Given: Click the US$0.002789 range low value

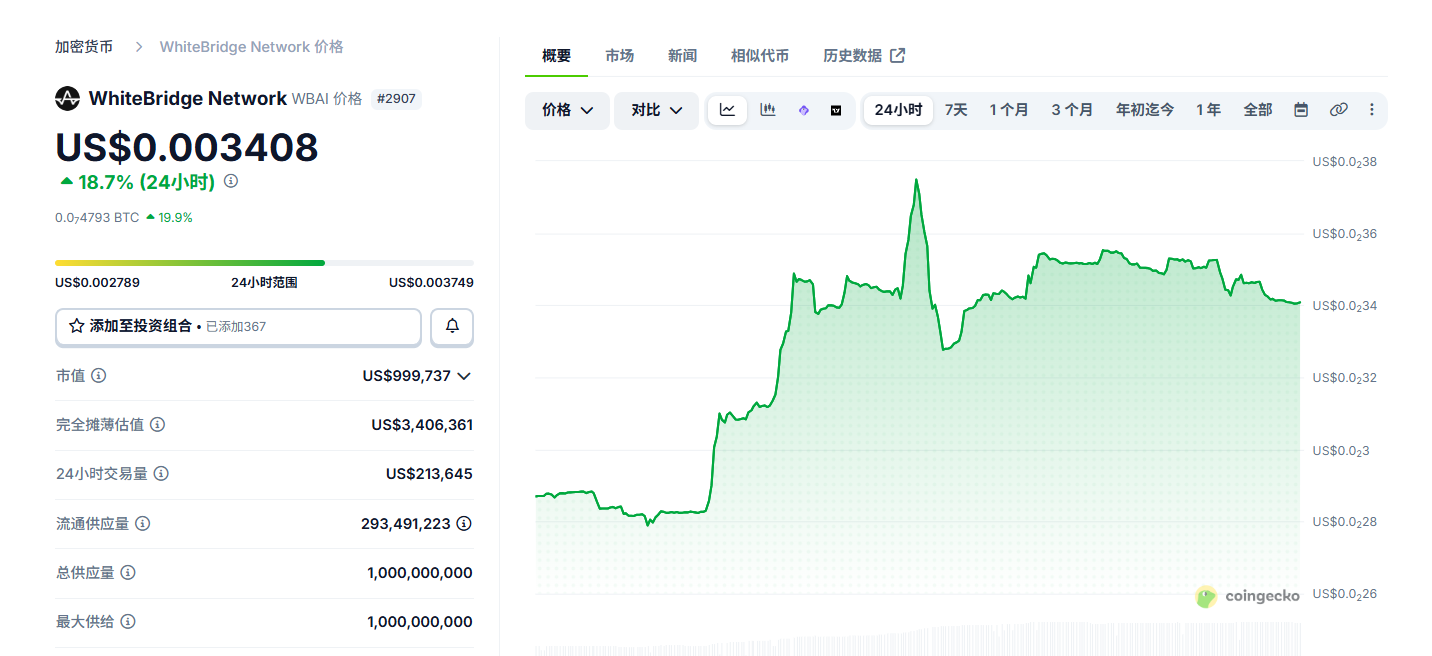Looking at the screenshot, I should [97, 283].
